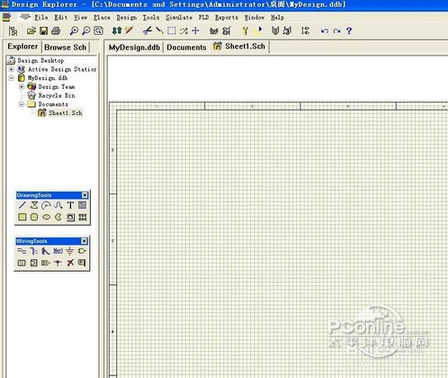Click the Fit Document zoom icon

pos(98,31)
